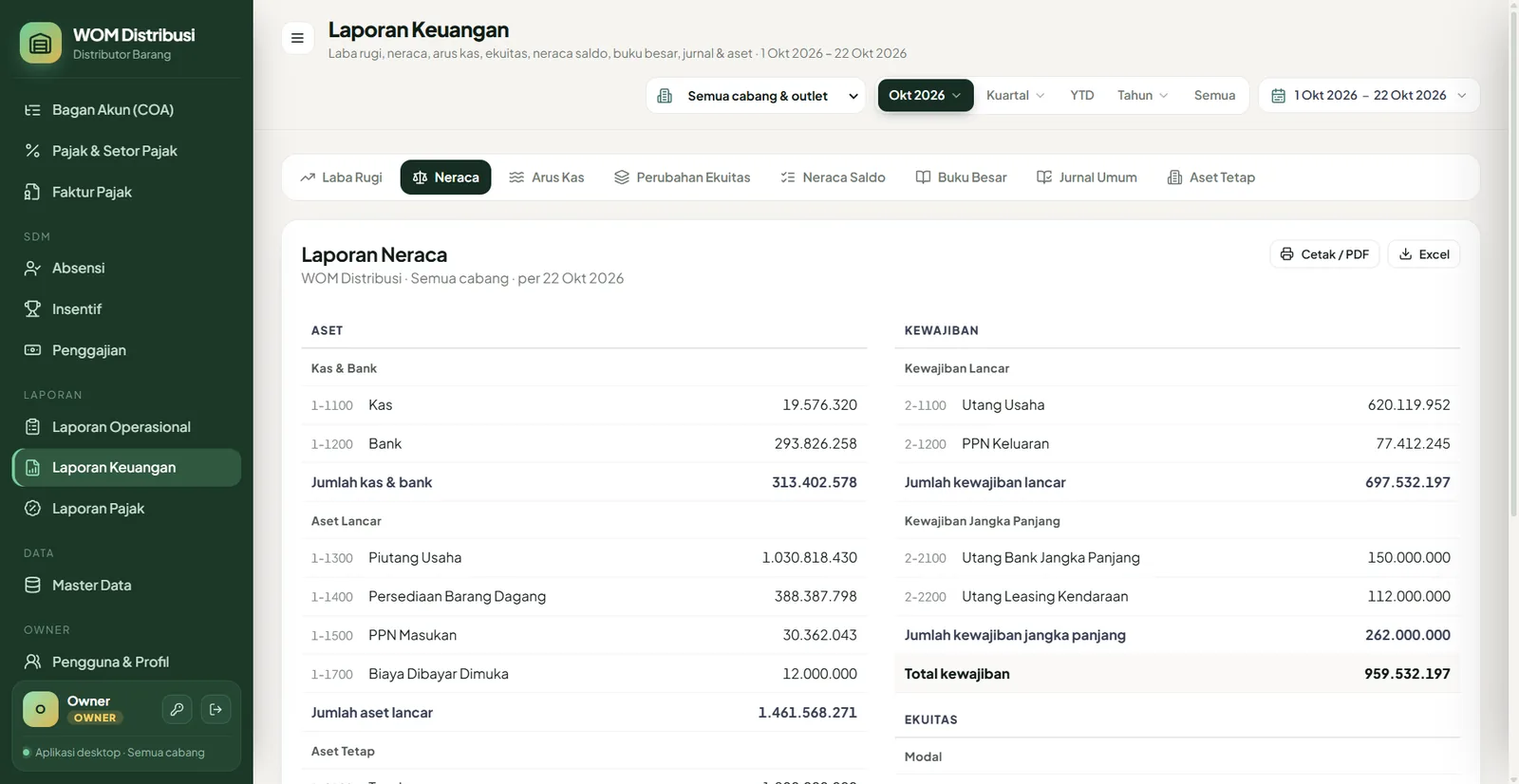Click the percent icon for Pajak & Setor Pajak
This screenshot has height=784, width=1519.
pyautogui.click(x=32, y=151)
